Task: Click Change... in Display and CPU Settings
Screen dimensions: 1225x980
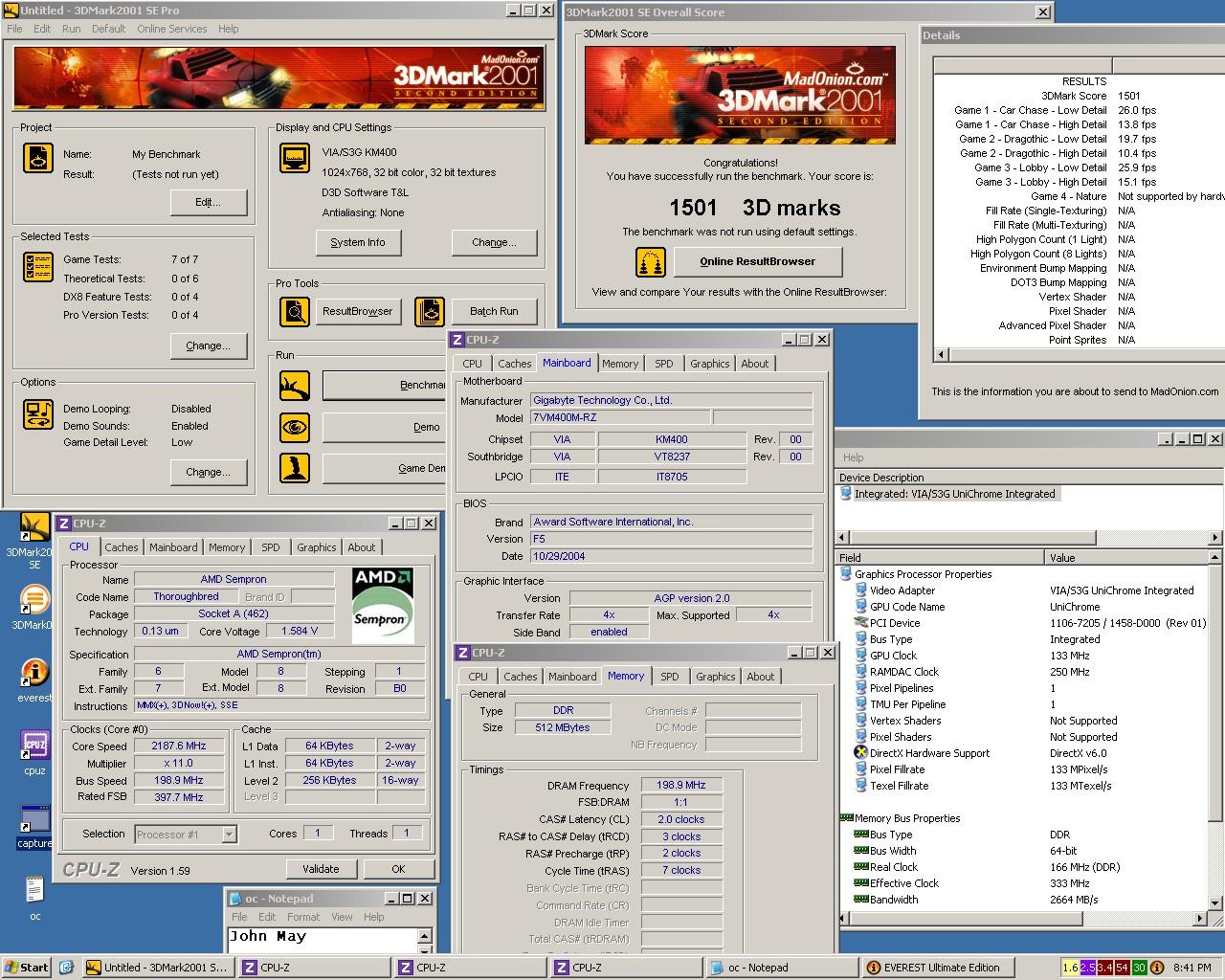Action: pos(494,242)
